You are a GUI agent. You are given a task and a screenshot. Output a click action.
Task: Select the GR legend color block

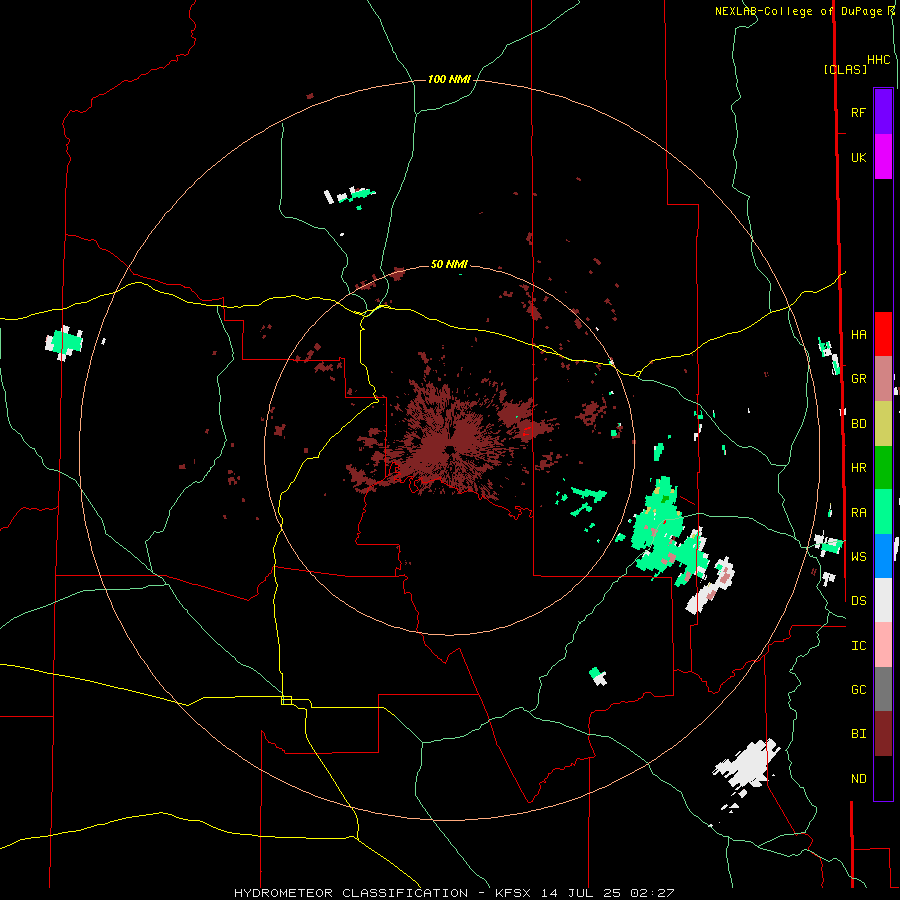click(883, 379)
